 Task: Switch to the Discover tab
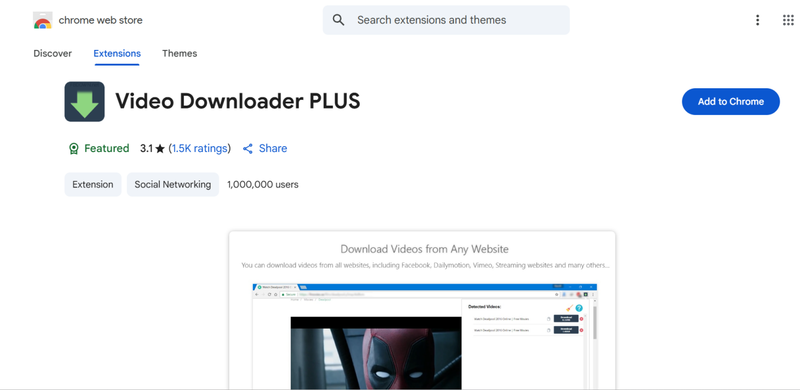pos(53,53)
